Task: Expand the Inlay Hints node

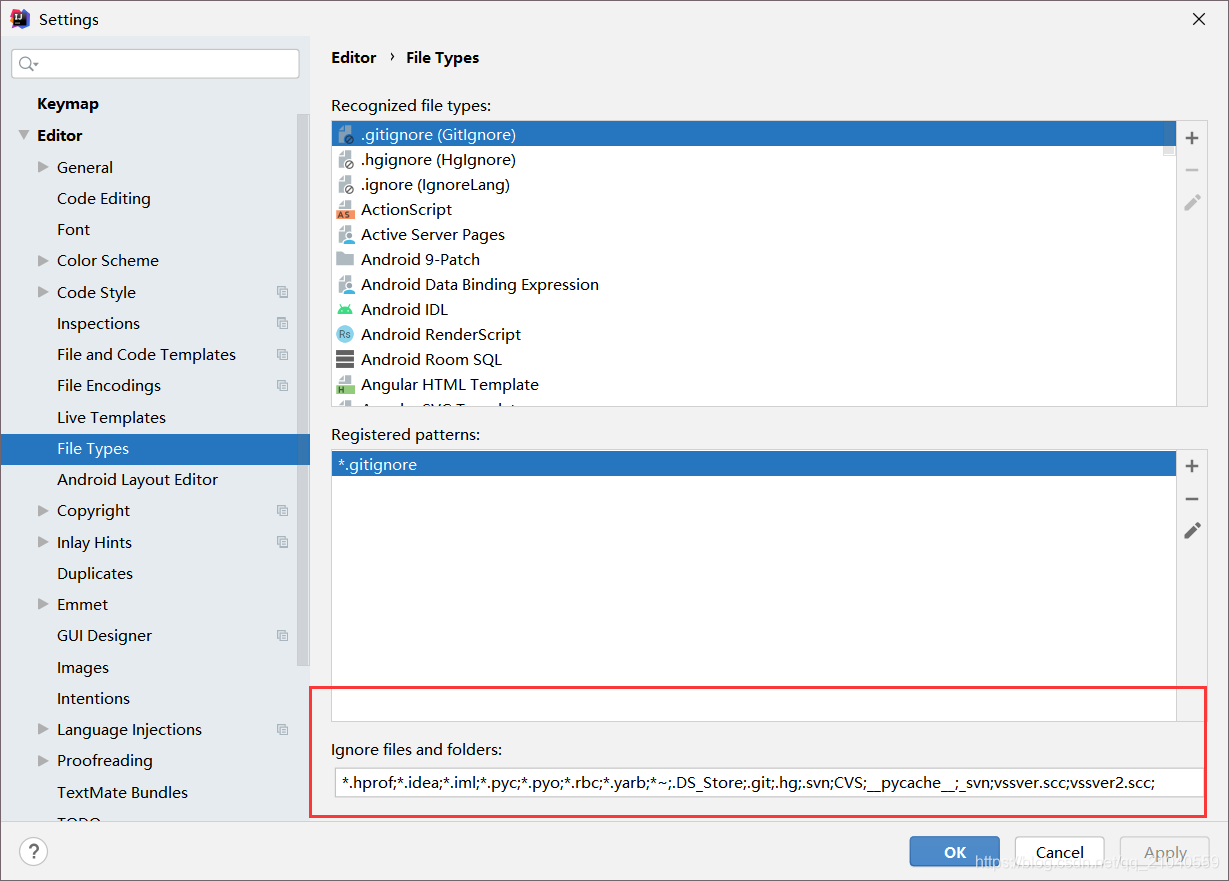Action: [x=43, y=542]
